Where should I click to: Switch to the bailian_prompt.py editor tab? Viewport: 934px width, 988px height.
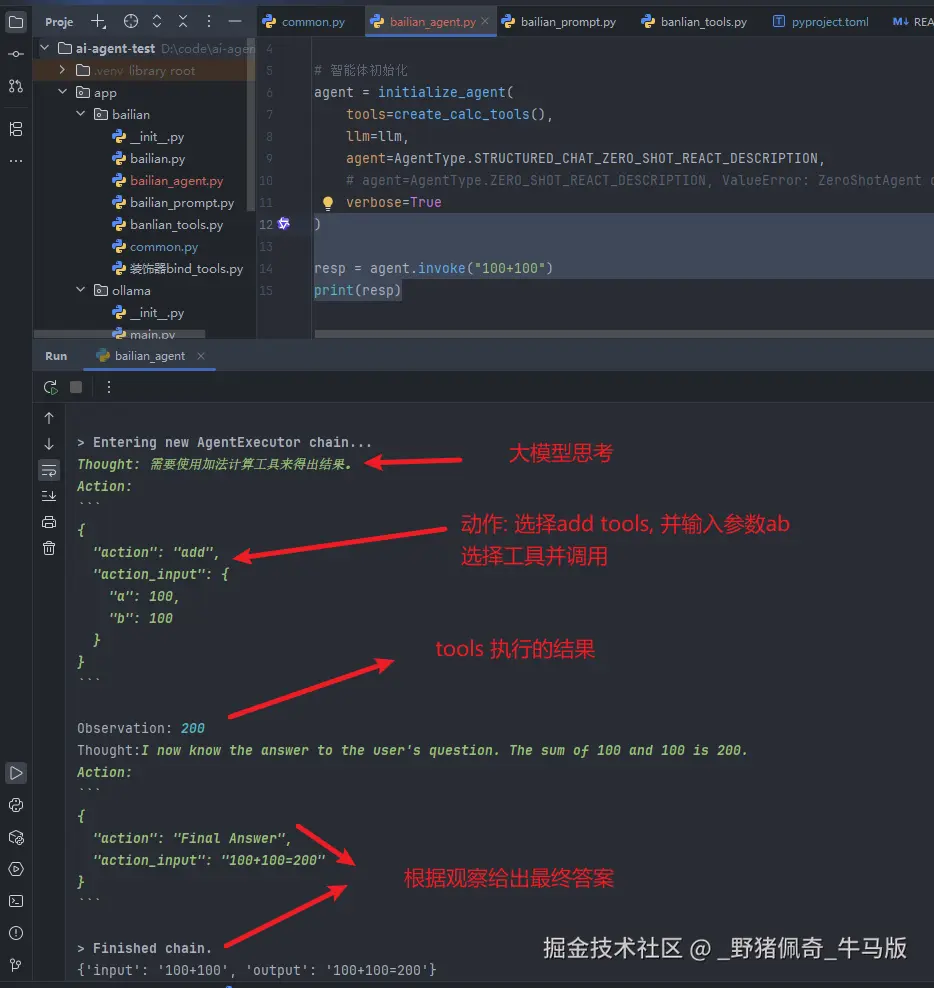(x=559, y=21)
